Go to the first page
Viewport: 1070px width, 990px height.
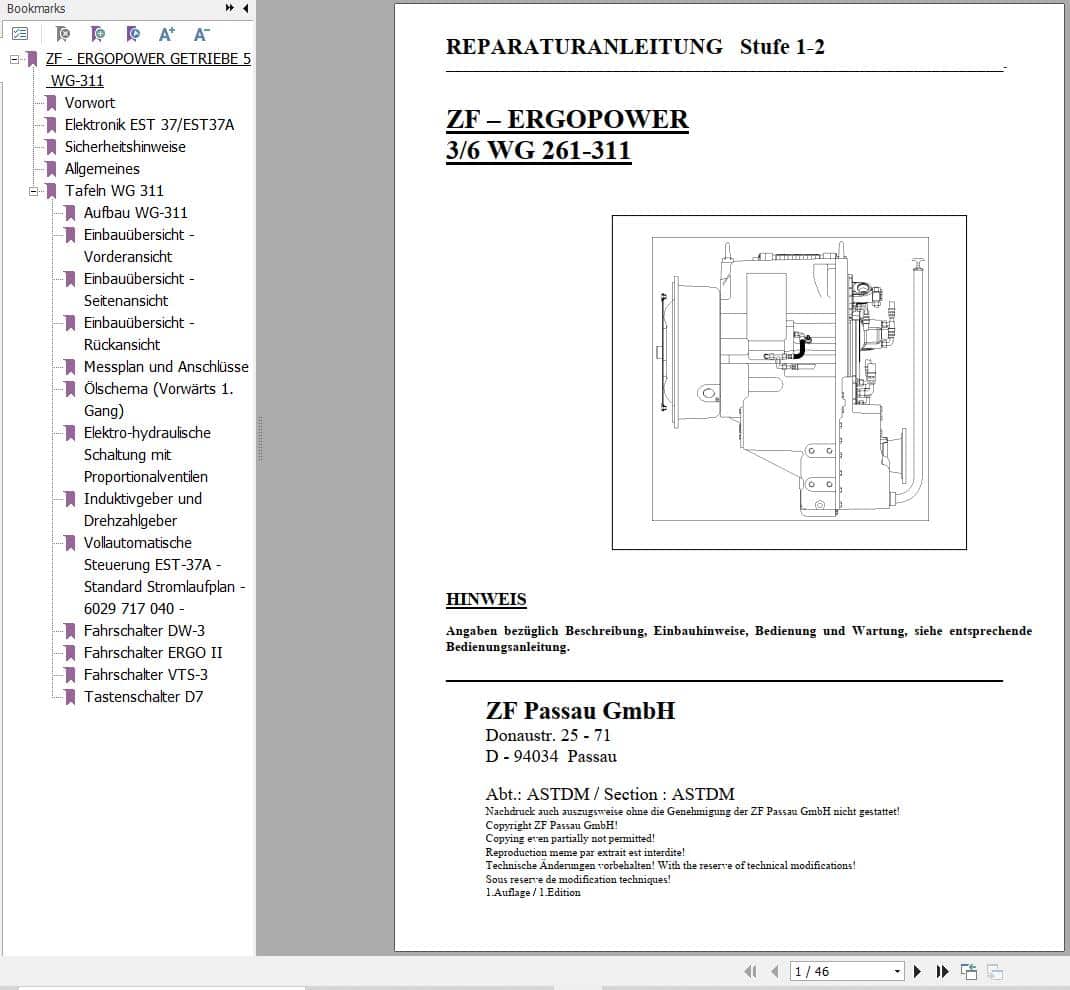pyautogui.click(x=751, y=971)
